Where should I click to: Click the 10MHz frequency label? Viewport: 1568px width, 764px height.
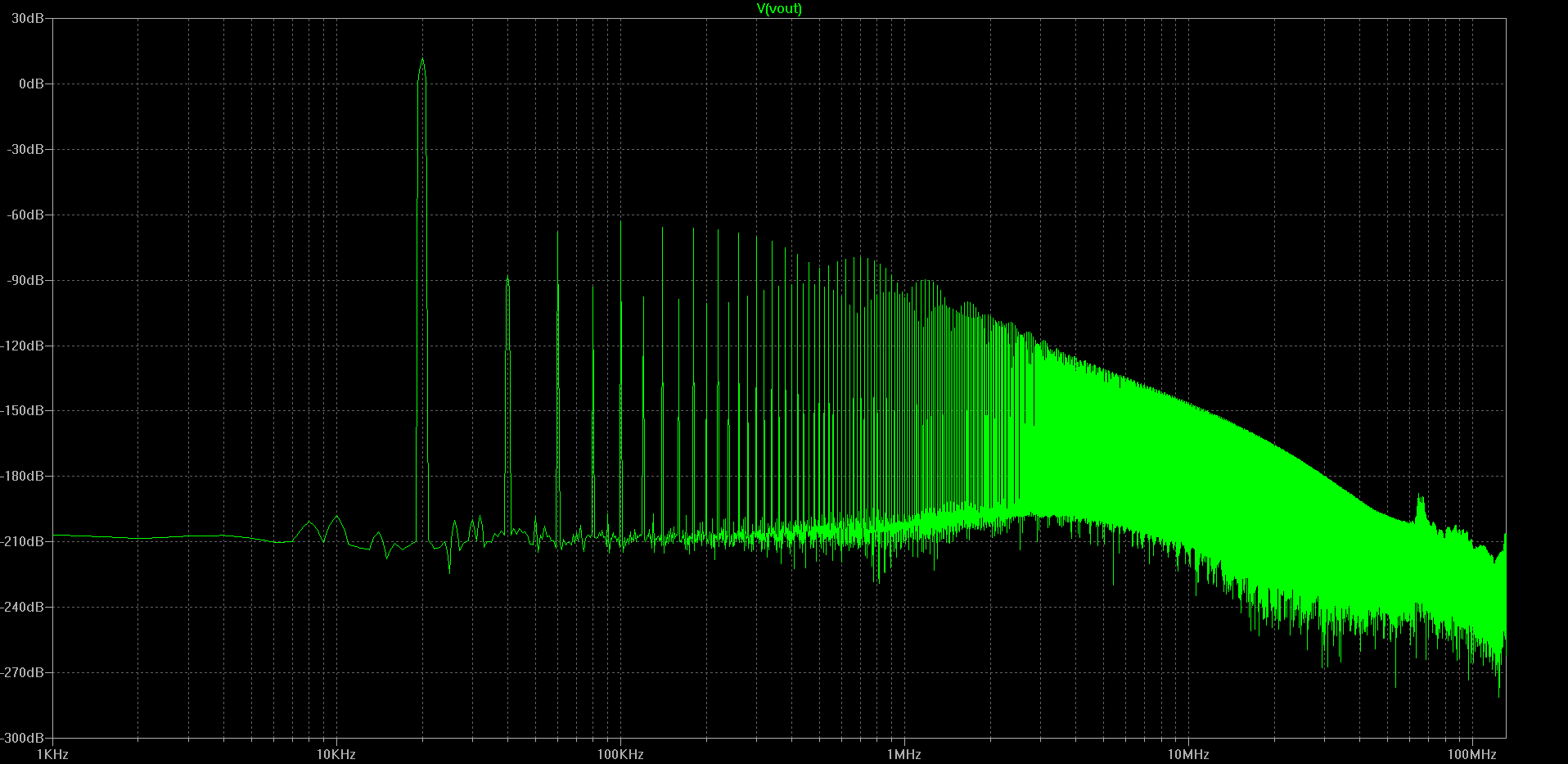pyautogui.click(x=1188, y=754)
